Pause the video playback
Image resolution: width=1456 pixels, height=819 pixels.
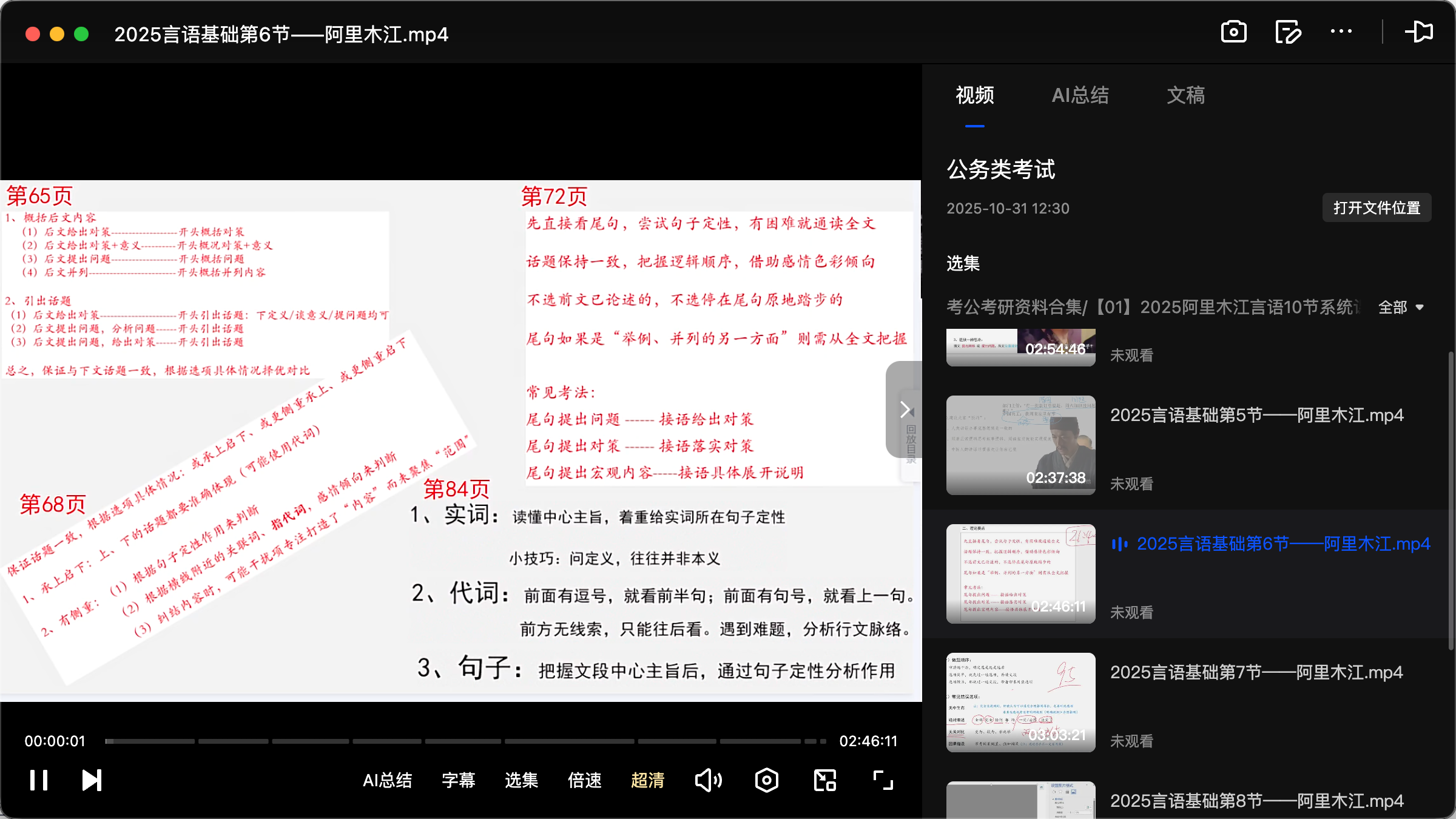(x=38, y=780)
